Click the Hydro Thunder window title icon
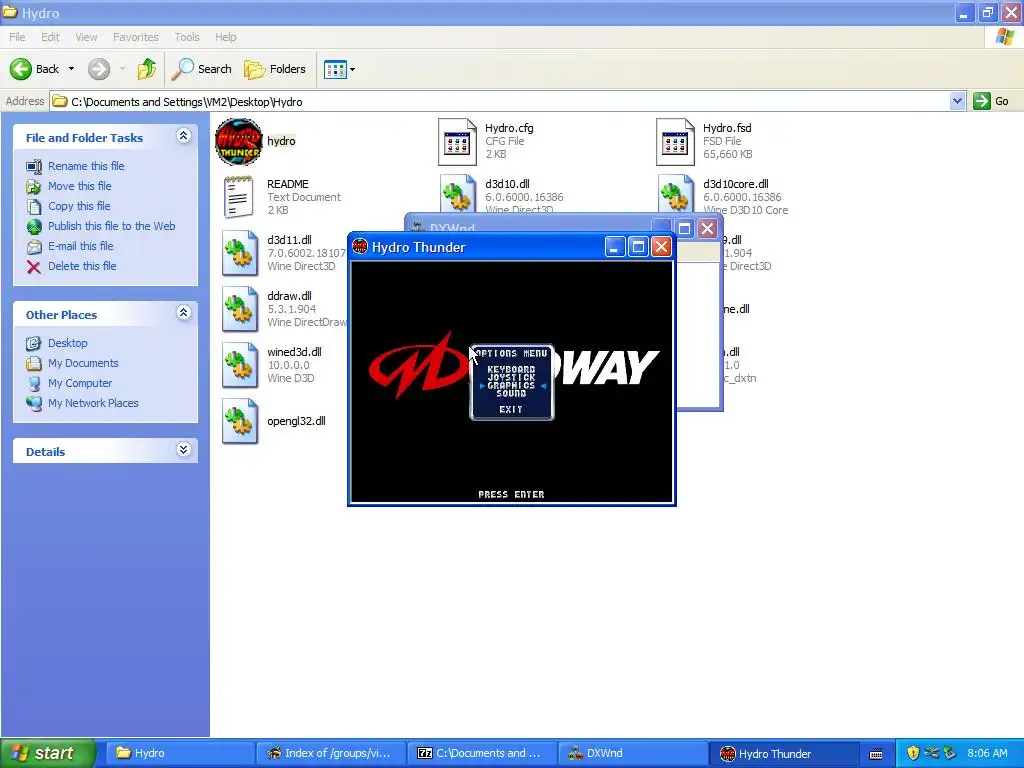 360,246
